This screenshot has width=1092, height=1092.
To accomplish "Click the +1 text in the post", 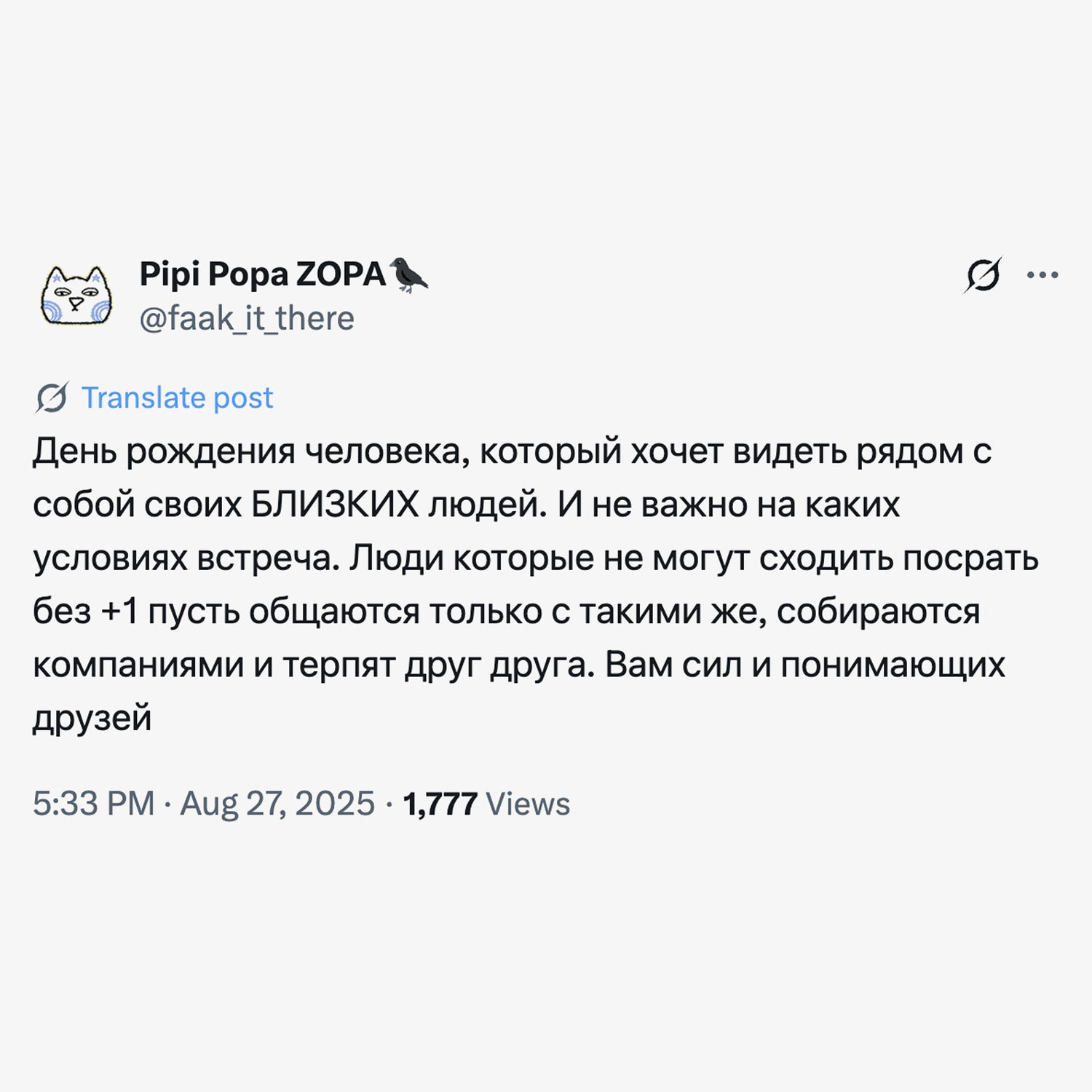I will pyautogui.click(x=119, y=612).
